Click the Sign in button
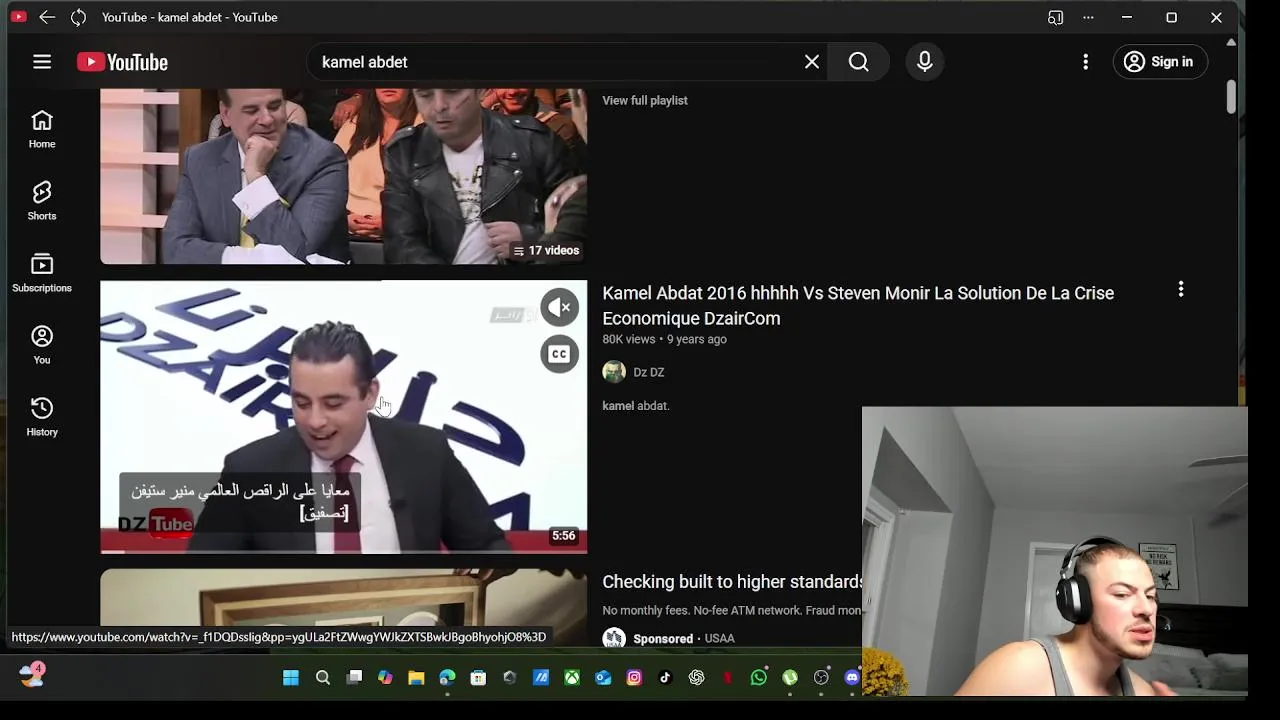 pos(1160,62)
